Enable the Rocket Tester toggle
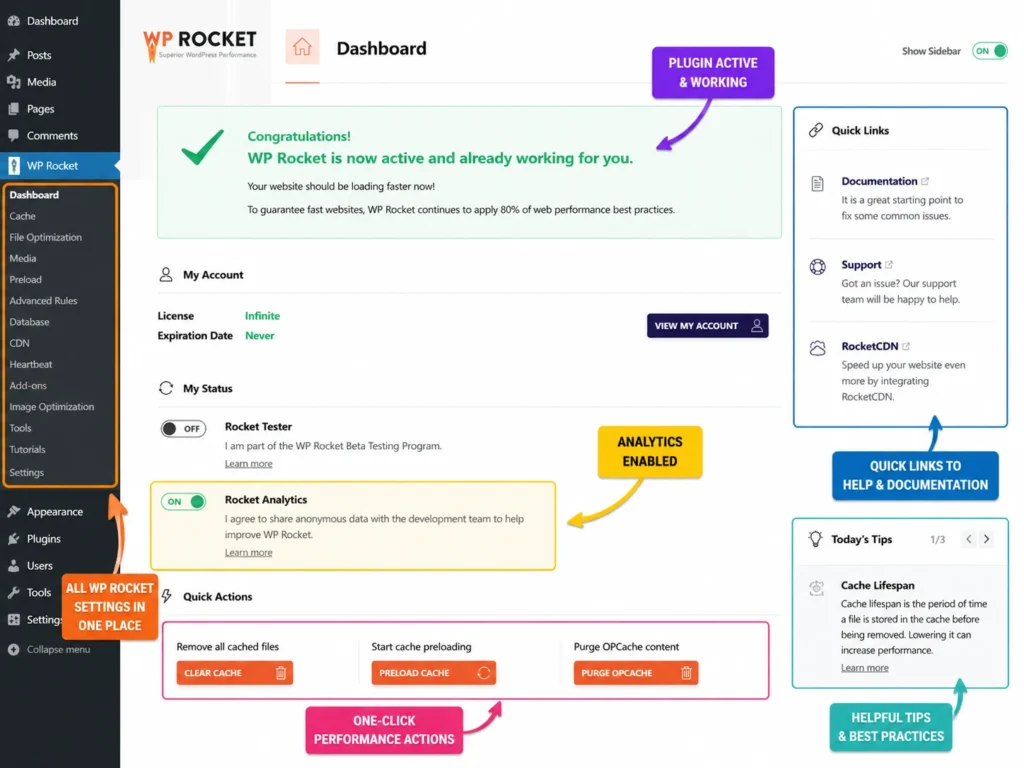 click(x=184, y=428)
